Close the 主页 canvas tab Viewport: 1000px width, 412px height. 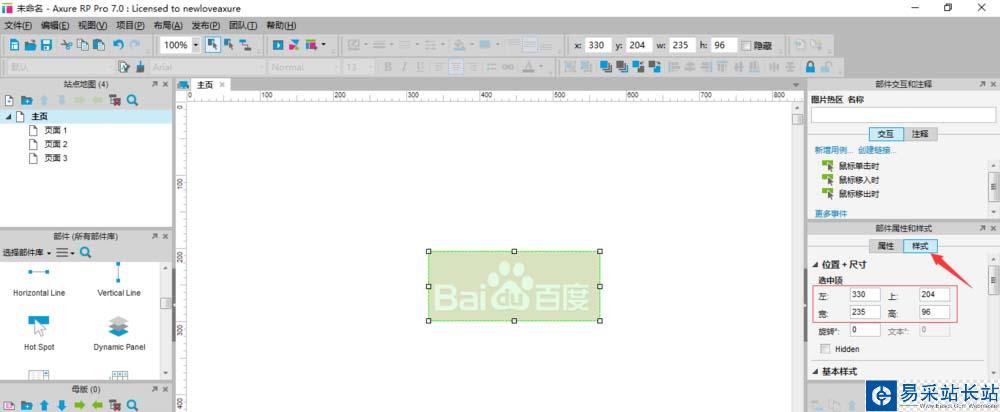coord(222,84)
